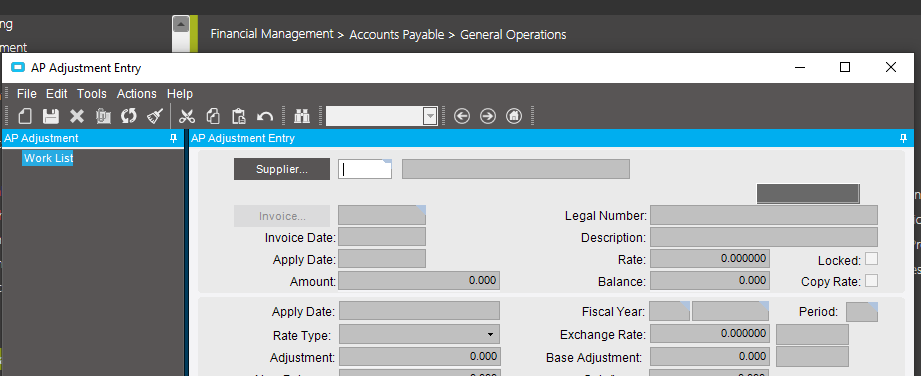This screenshot has height=376, width=921.
Task: Open the Actions menu
Action: pos(137,93)
